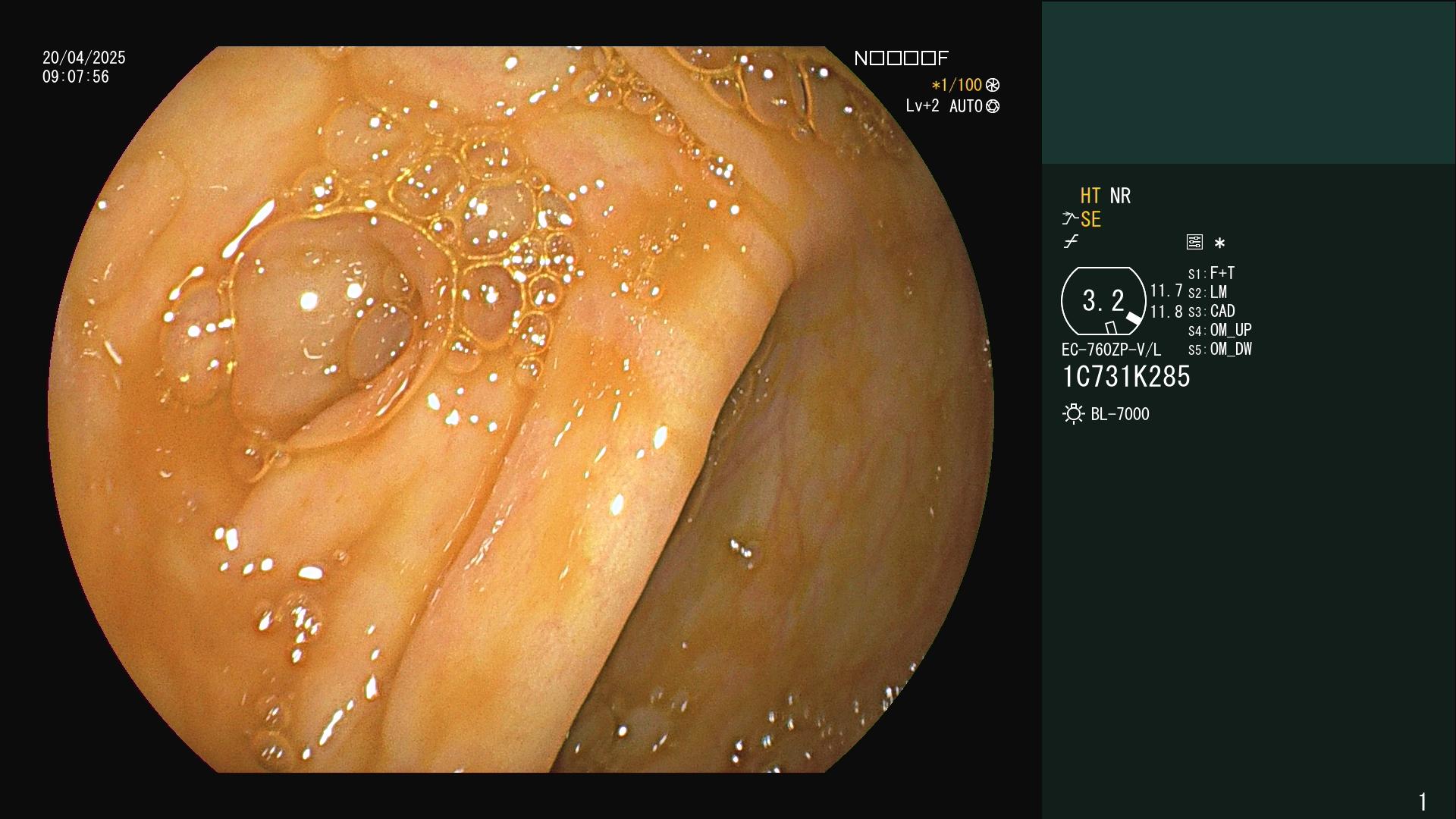Click the blank patient information panel

[1248, 82]
